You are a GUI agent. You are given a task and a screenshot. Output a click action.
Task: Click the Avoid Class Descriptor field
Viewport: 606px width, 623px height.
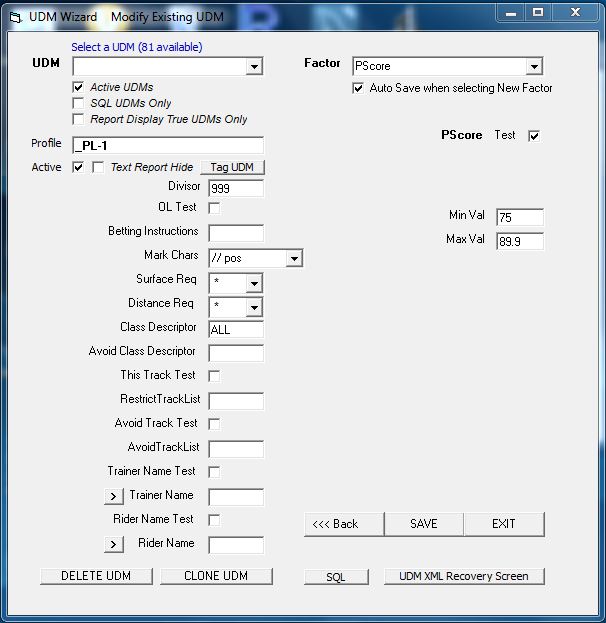coord(236,353)
